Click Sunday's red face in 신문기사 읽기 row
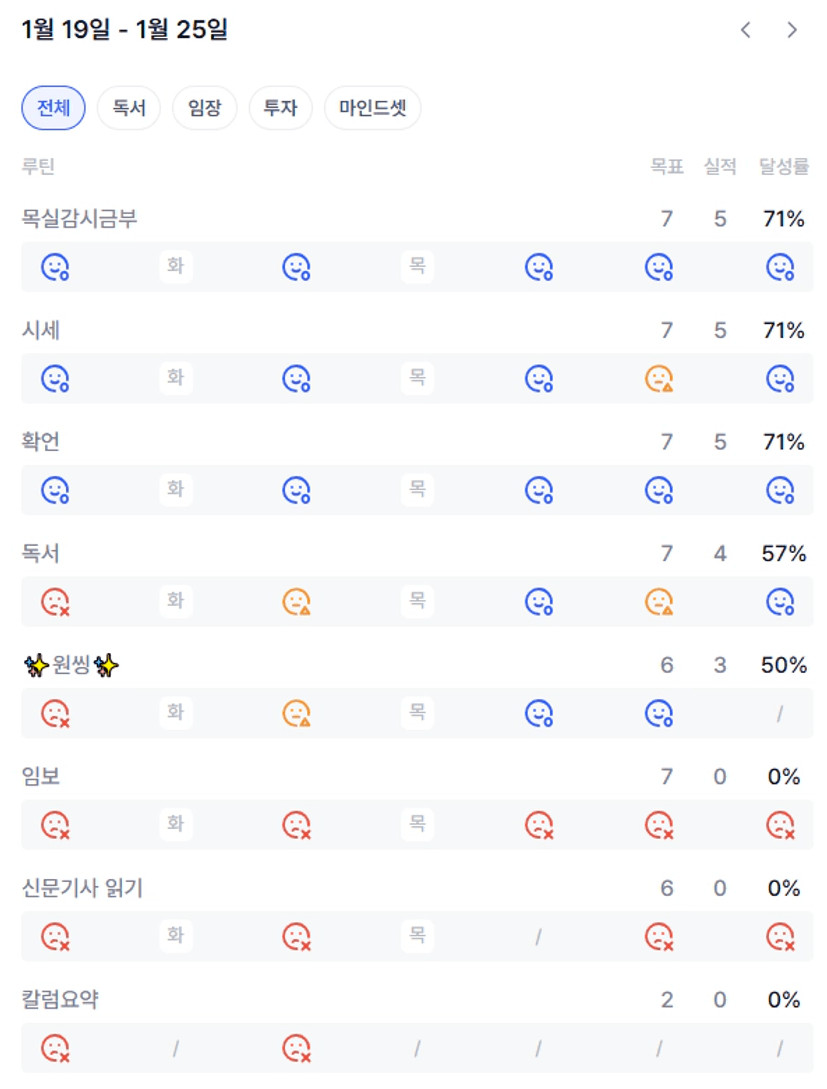827x1089 pixels. click(x=780, y=937)
